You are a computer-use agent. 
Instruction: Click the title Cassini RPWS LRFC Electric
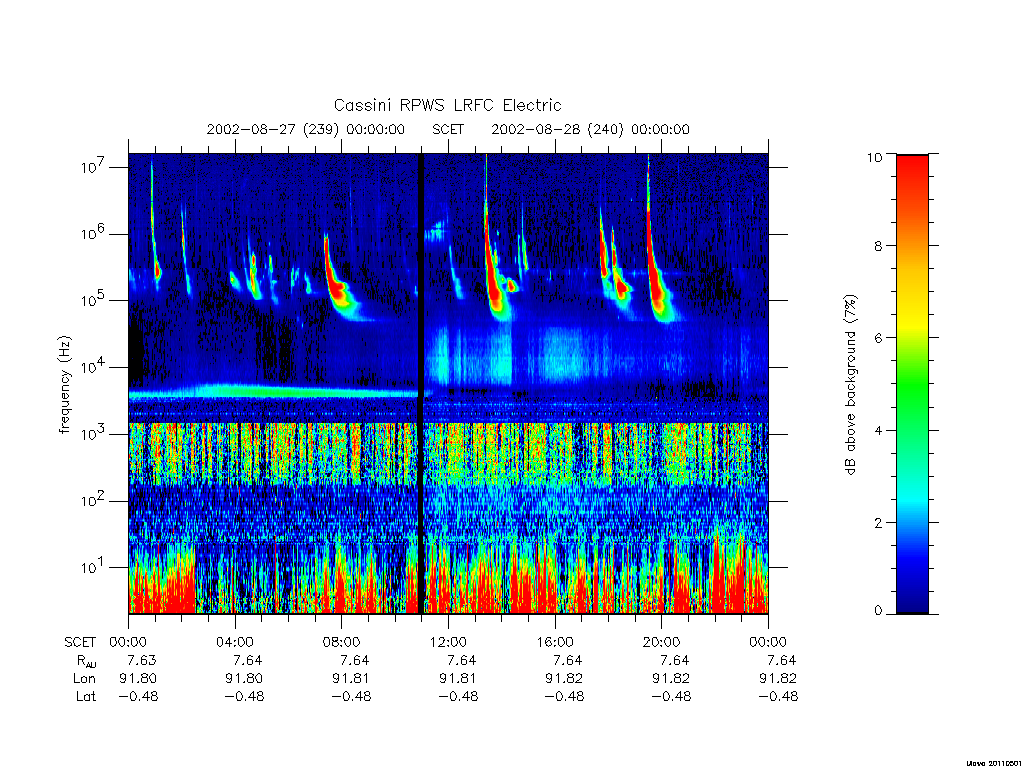447,105
